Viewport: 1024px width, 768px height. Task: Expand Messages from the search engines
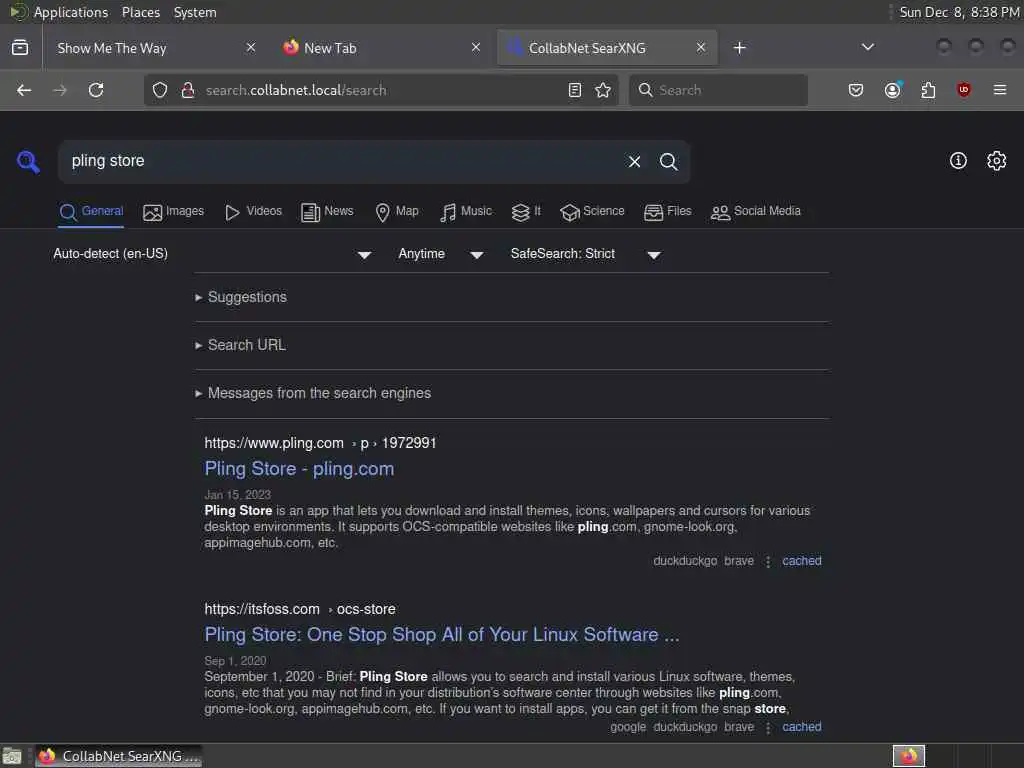point(313,393)
